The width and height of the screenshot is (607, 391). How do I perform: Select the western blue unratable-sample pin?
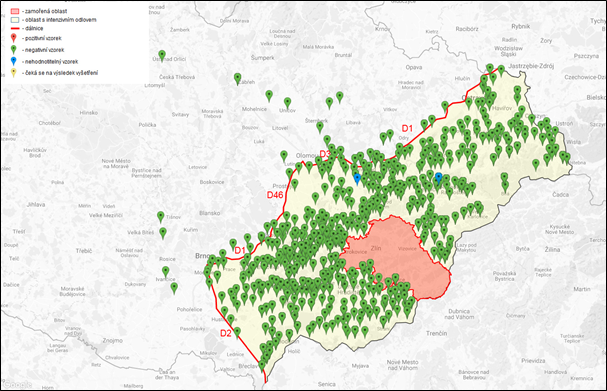(357, 178)
